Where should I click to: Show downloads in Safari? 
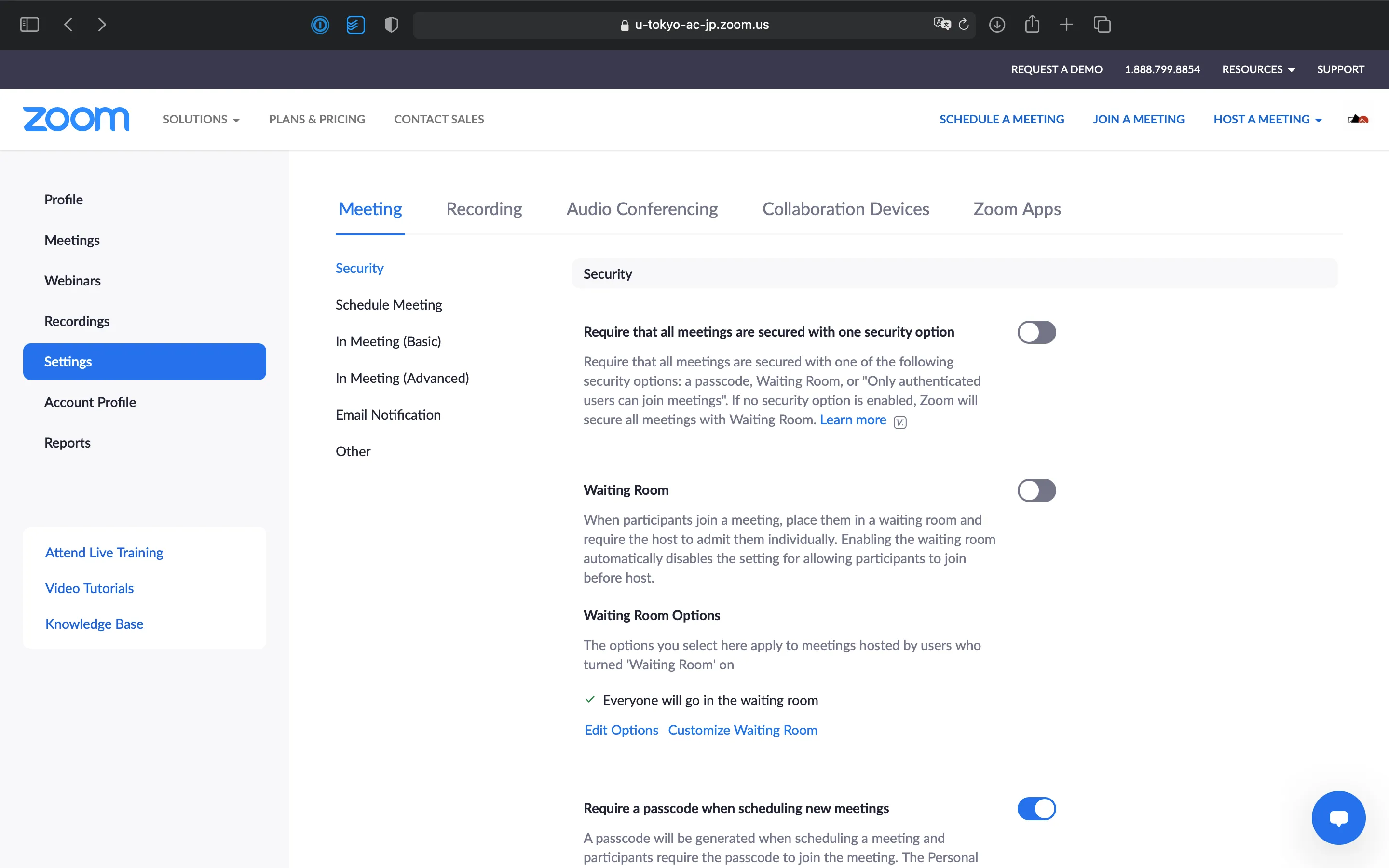point(997,25)
